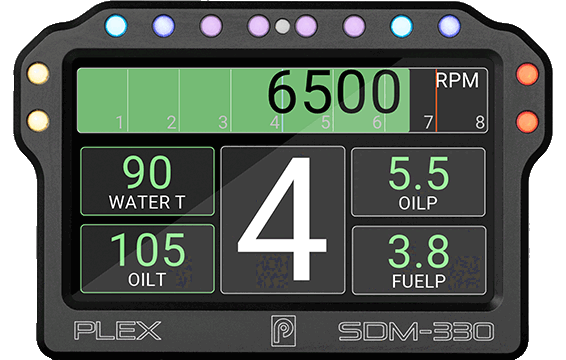The width and height of the screenshot is (566, 360).
Task: Click RPM scale number 7
Action: (428, 123)
